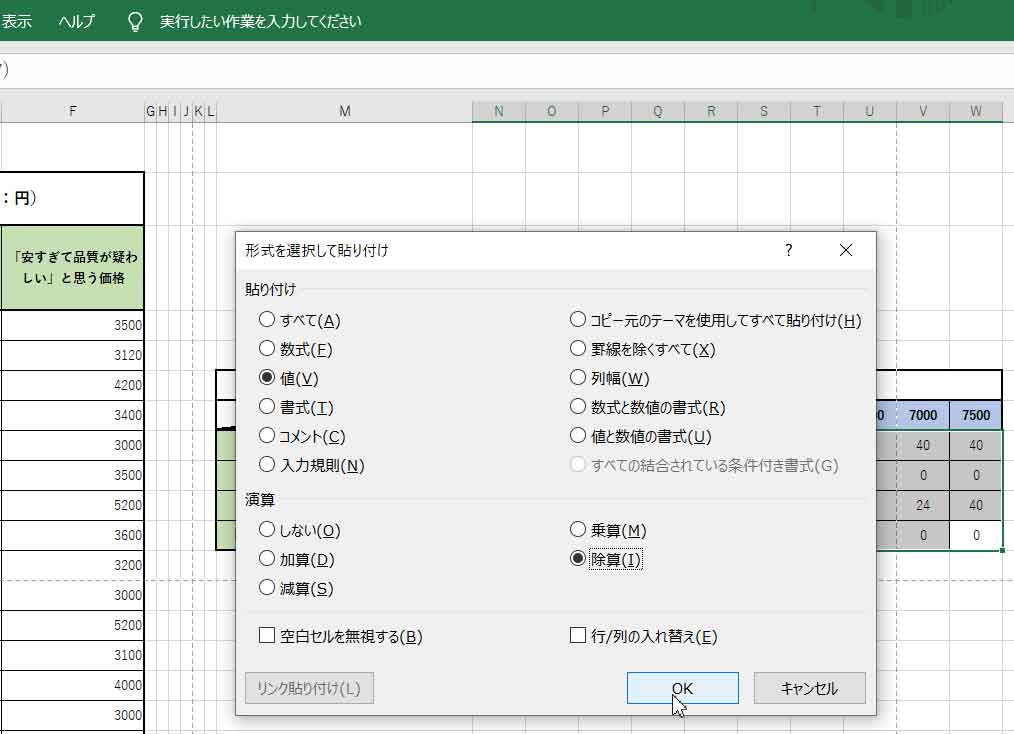1014x734 pixels.
Task: Select the 乗算 operation
Action: [x=578, y=529]
